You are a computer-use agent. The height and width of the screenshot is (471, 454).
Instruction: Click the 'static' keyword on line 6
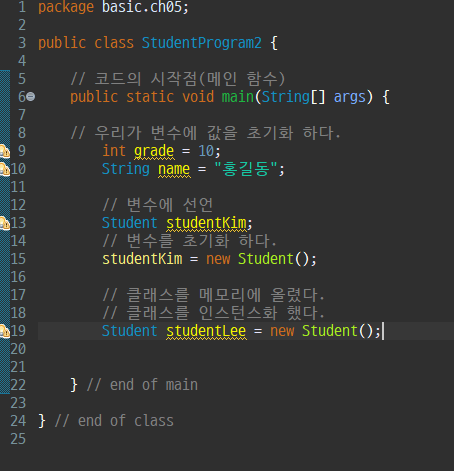(150, 97)
